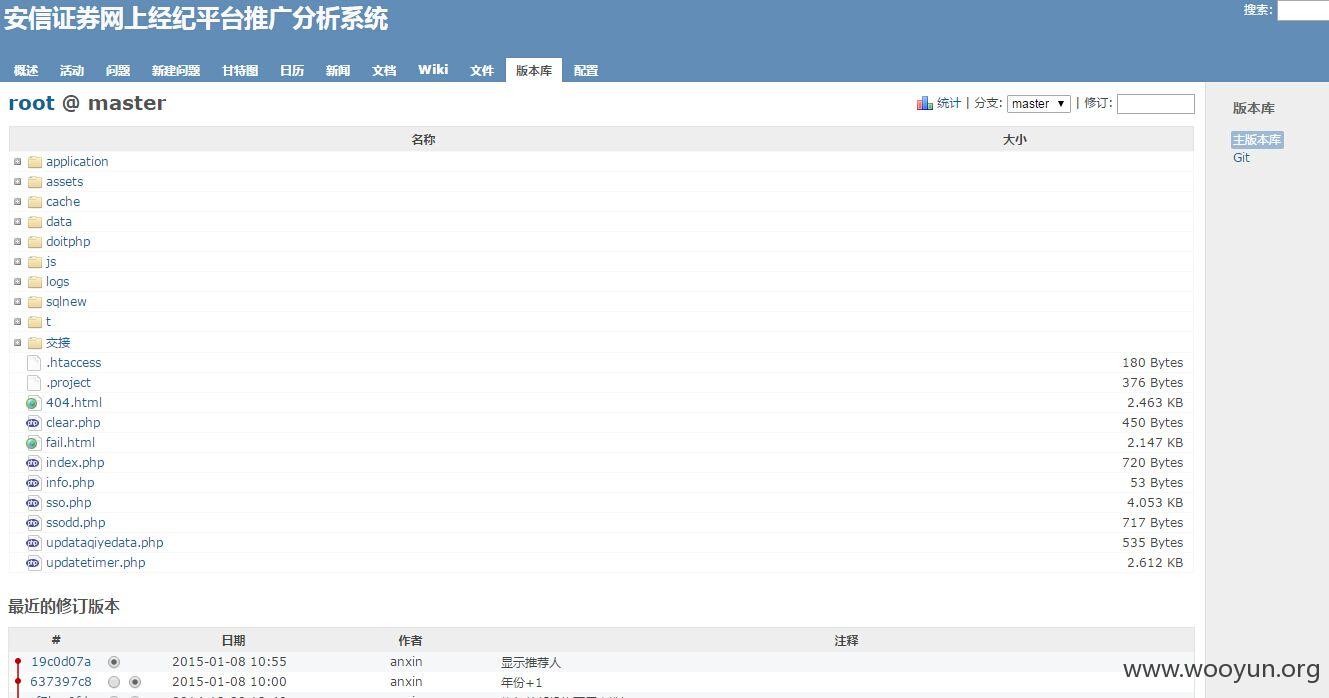
Task: Click the .htaccess file icon
Action: pos(34,363)
